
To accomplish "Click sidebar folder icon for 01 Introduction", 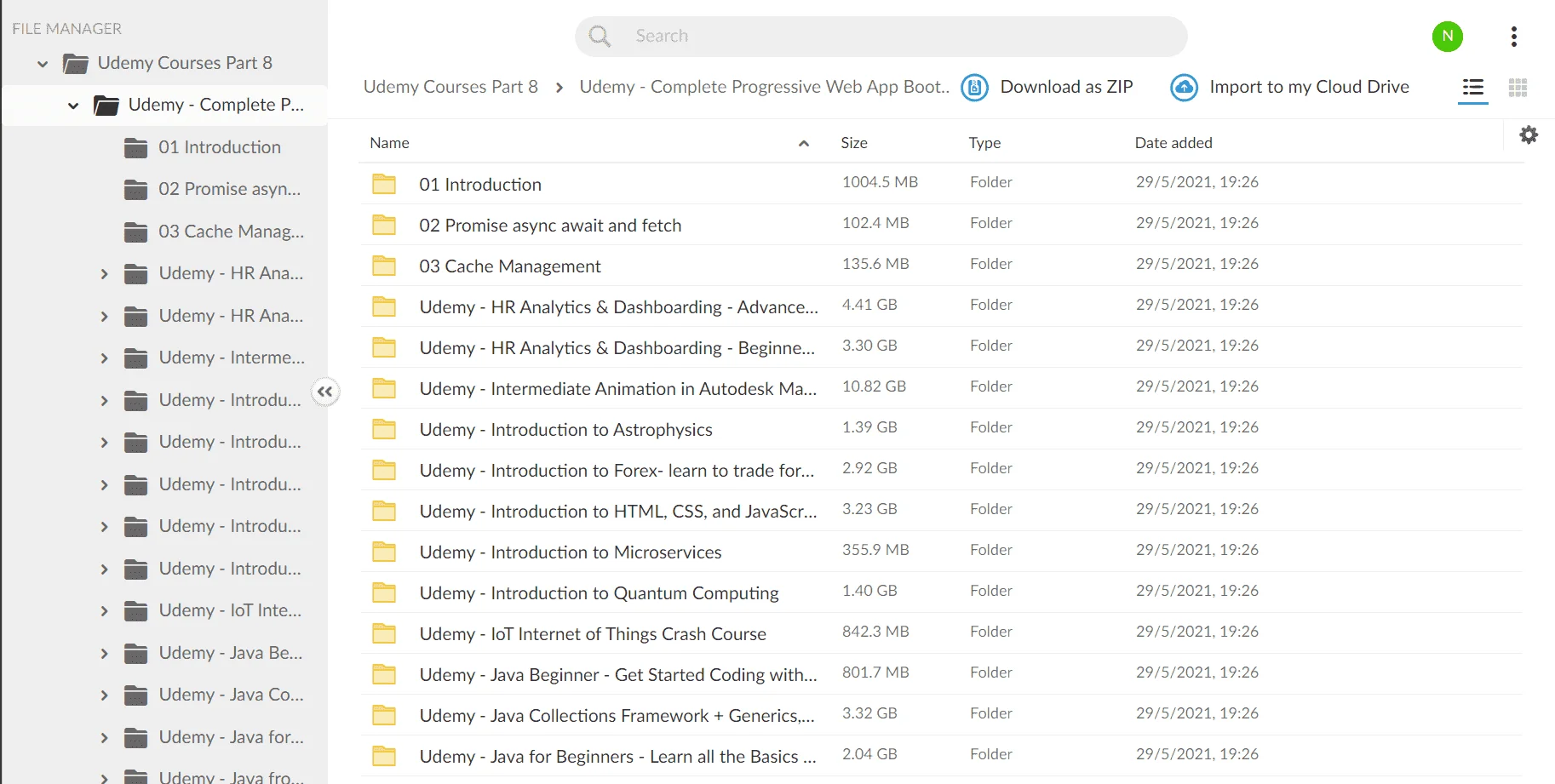I will click(135, 147).
